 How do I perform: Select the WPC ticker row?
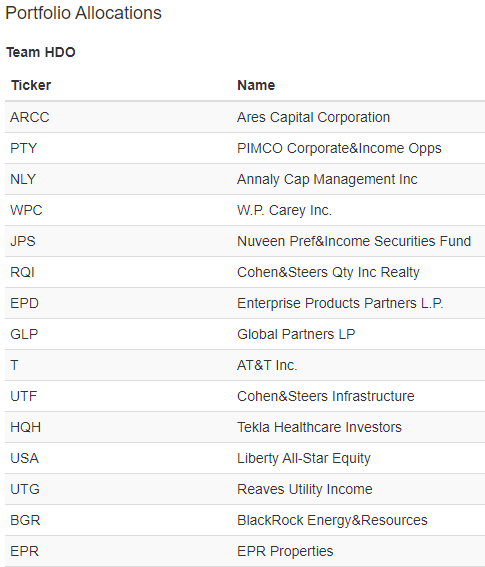tap(245, 210)
